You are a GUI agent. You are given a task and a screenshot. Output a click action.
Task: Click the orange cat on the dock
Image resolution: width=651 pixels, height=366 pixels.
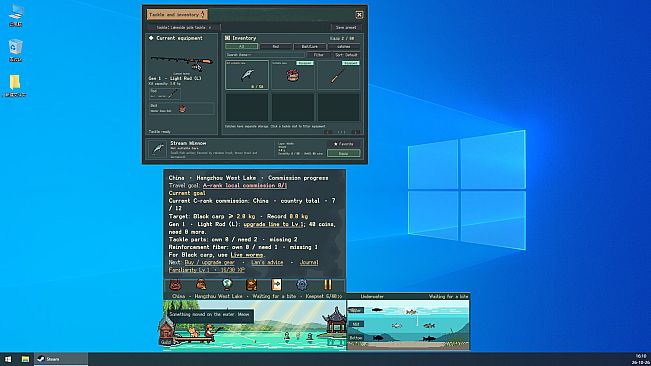click(193, 332)
